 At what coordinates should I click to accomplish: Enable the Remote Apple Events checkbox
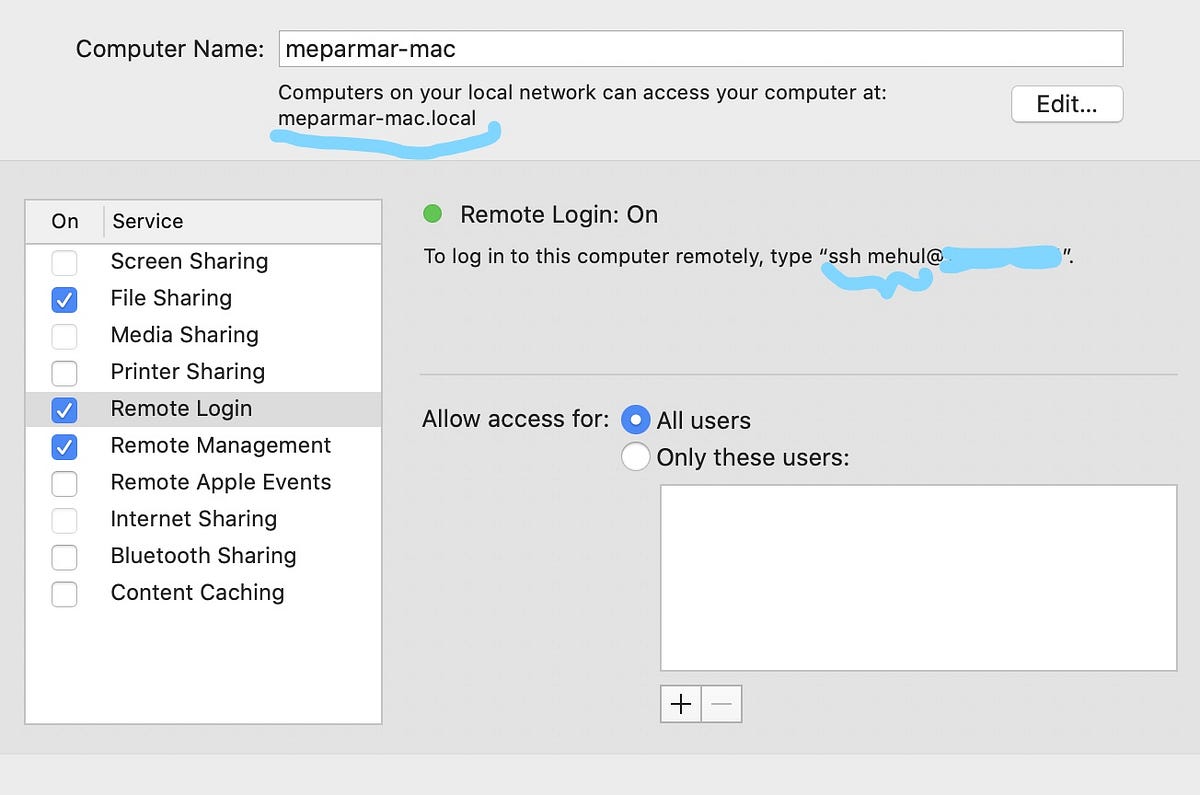[64, 483]
